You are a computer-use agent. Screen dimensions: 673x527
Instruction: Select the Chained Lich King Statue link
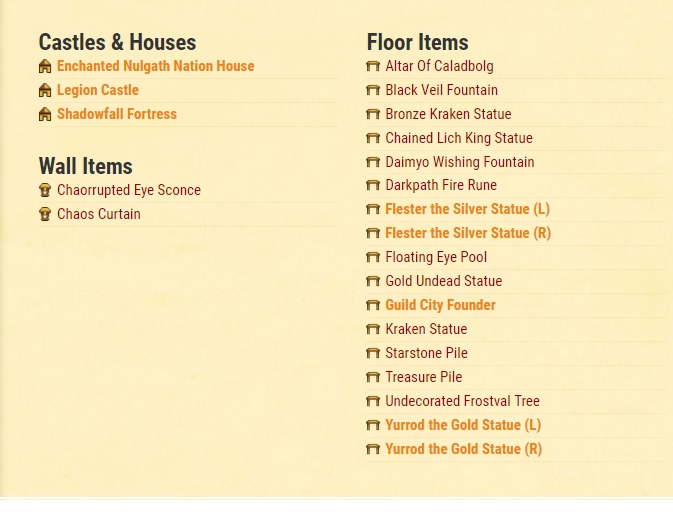[459, 138]
